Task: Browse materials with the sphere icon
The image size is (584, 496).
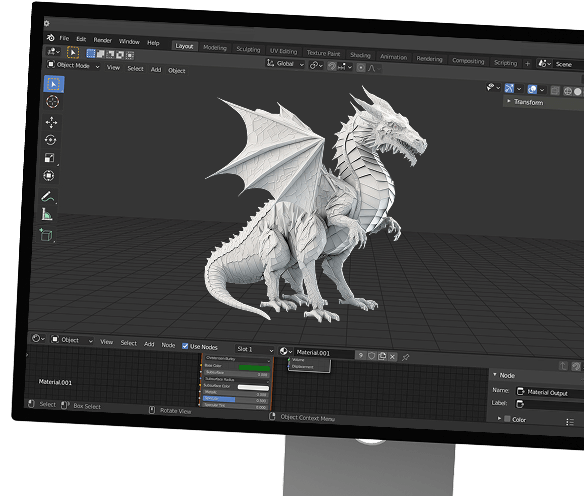Action: point(285,351)
